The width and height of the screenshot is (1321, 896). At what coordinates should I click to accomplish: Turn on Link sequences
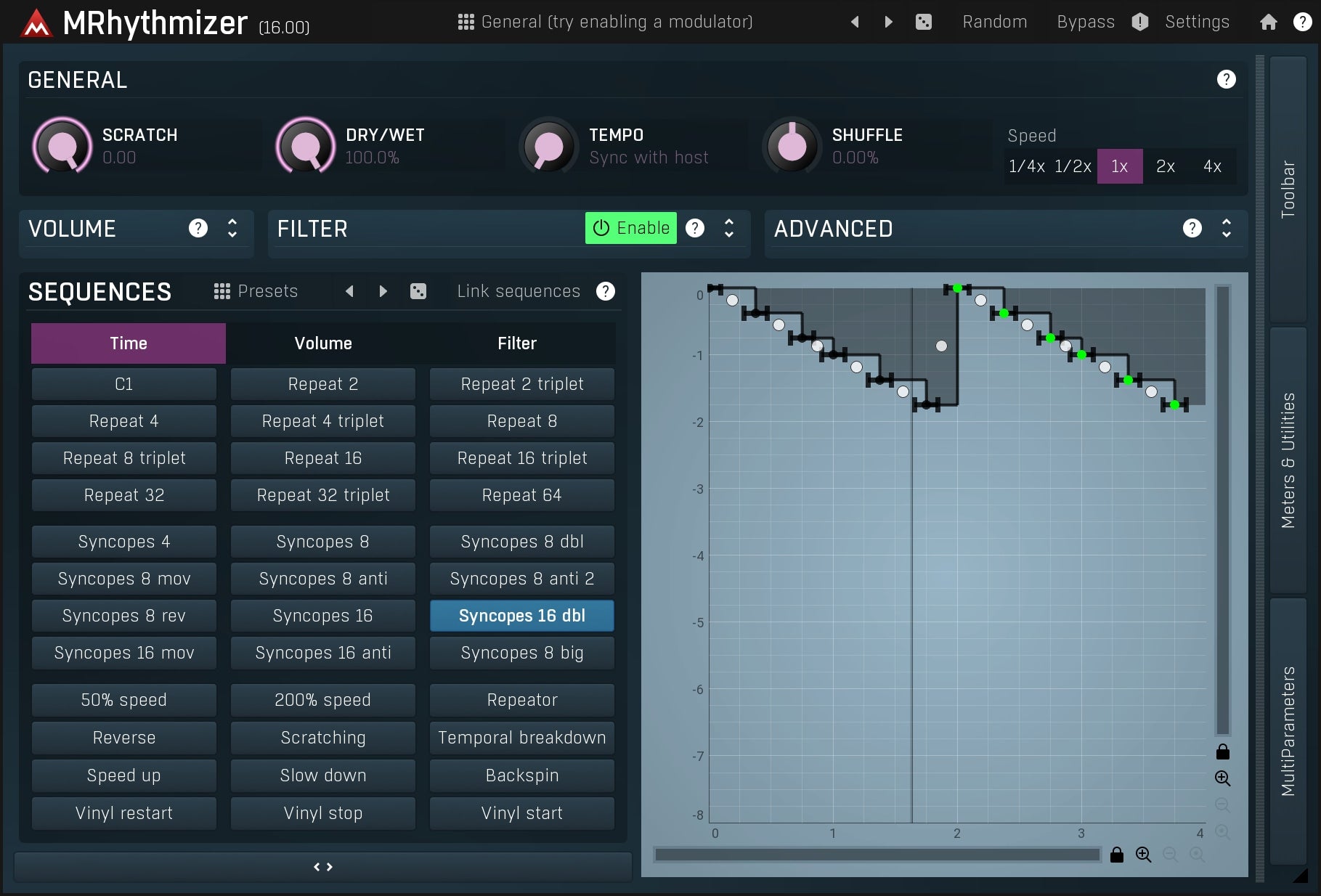click(x=517, y=291)
